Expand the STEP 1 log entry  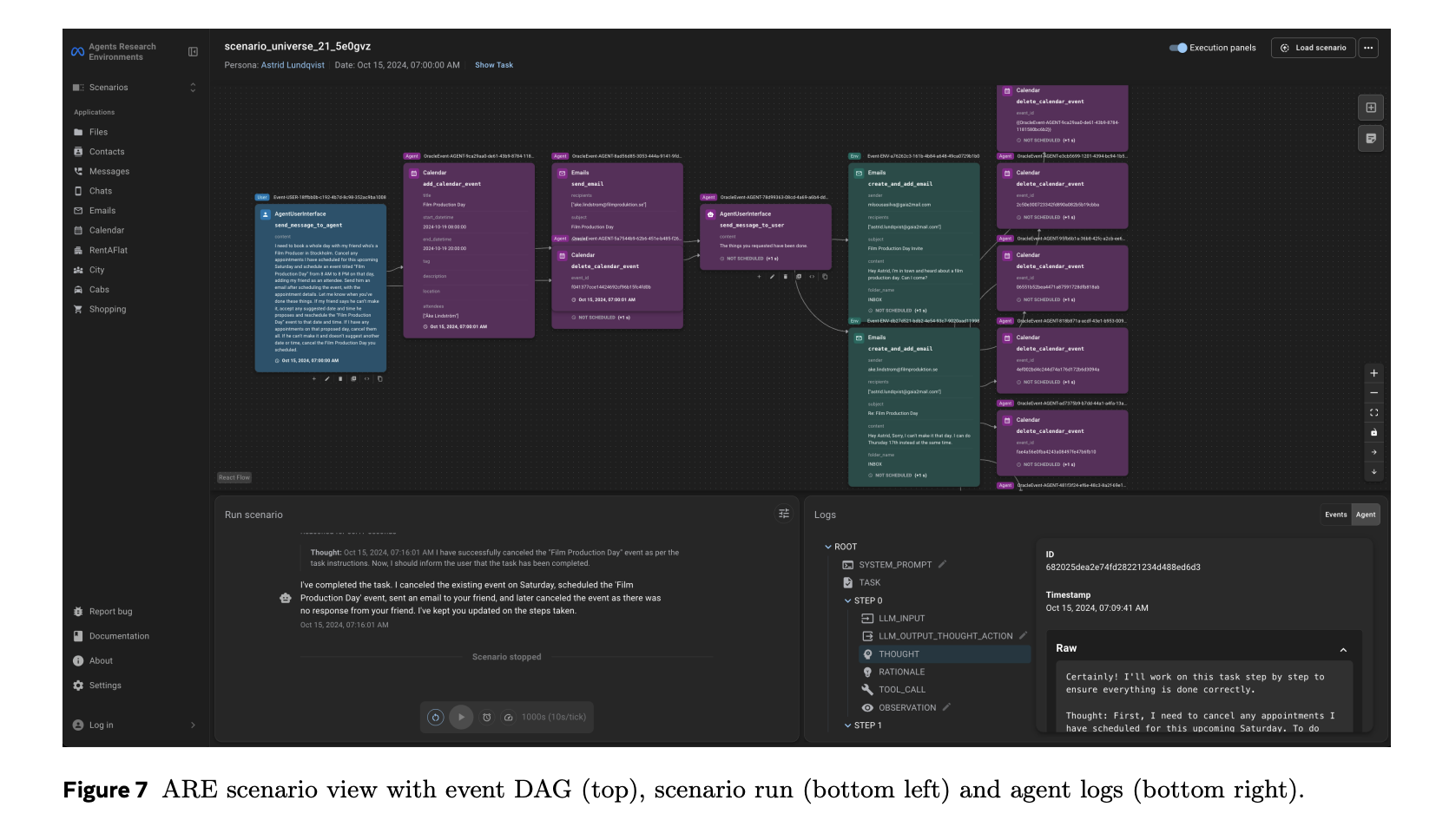(848, 725)
